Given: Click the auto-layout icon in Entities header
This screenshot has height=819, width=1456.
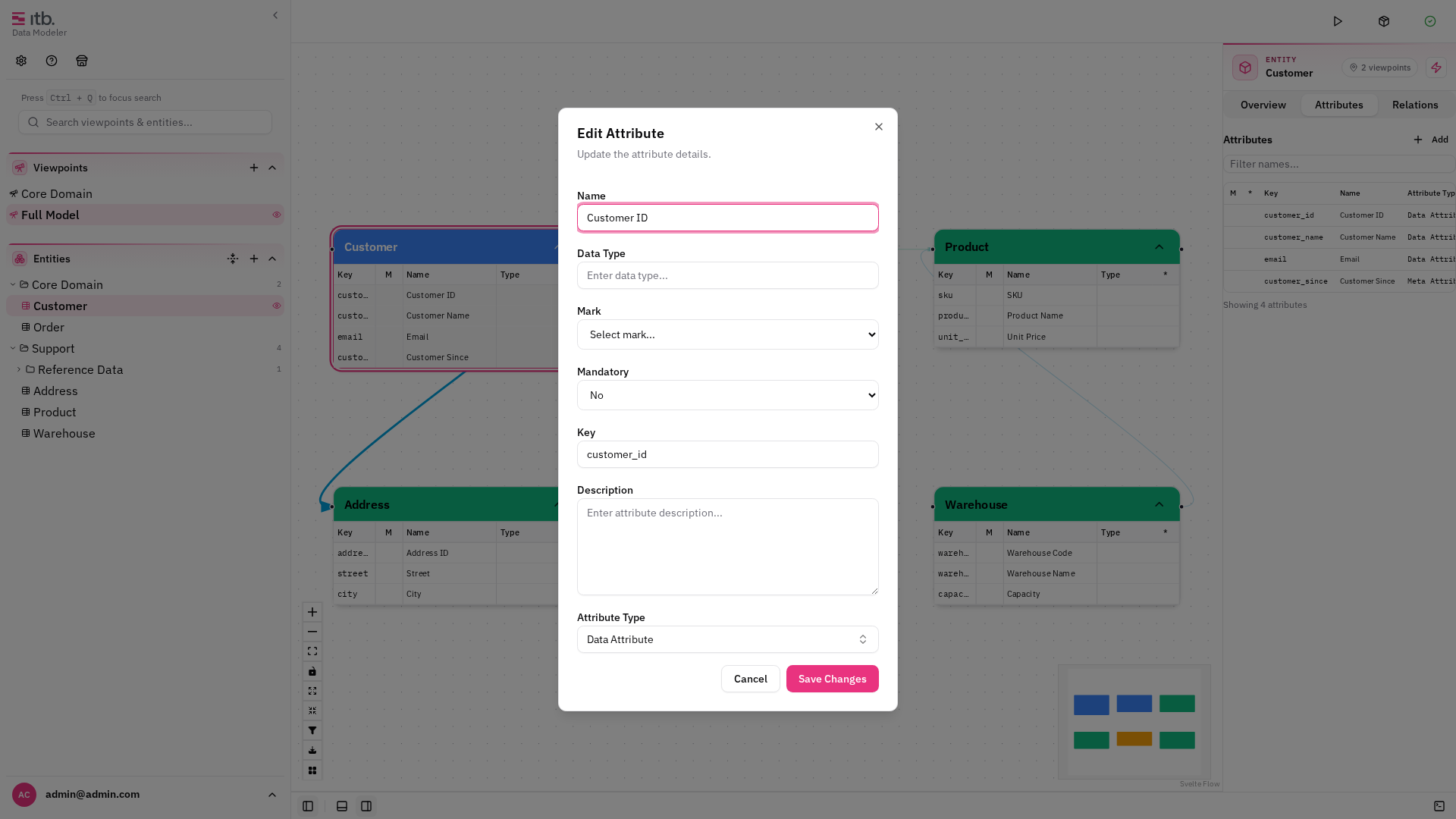Looking at the screenshot, I should click(x=233, y=259).
